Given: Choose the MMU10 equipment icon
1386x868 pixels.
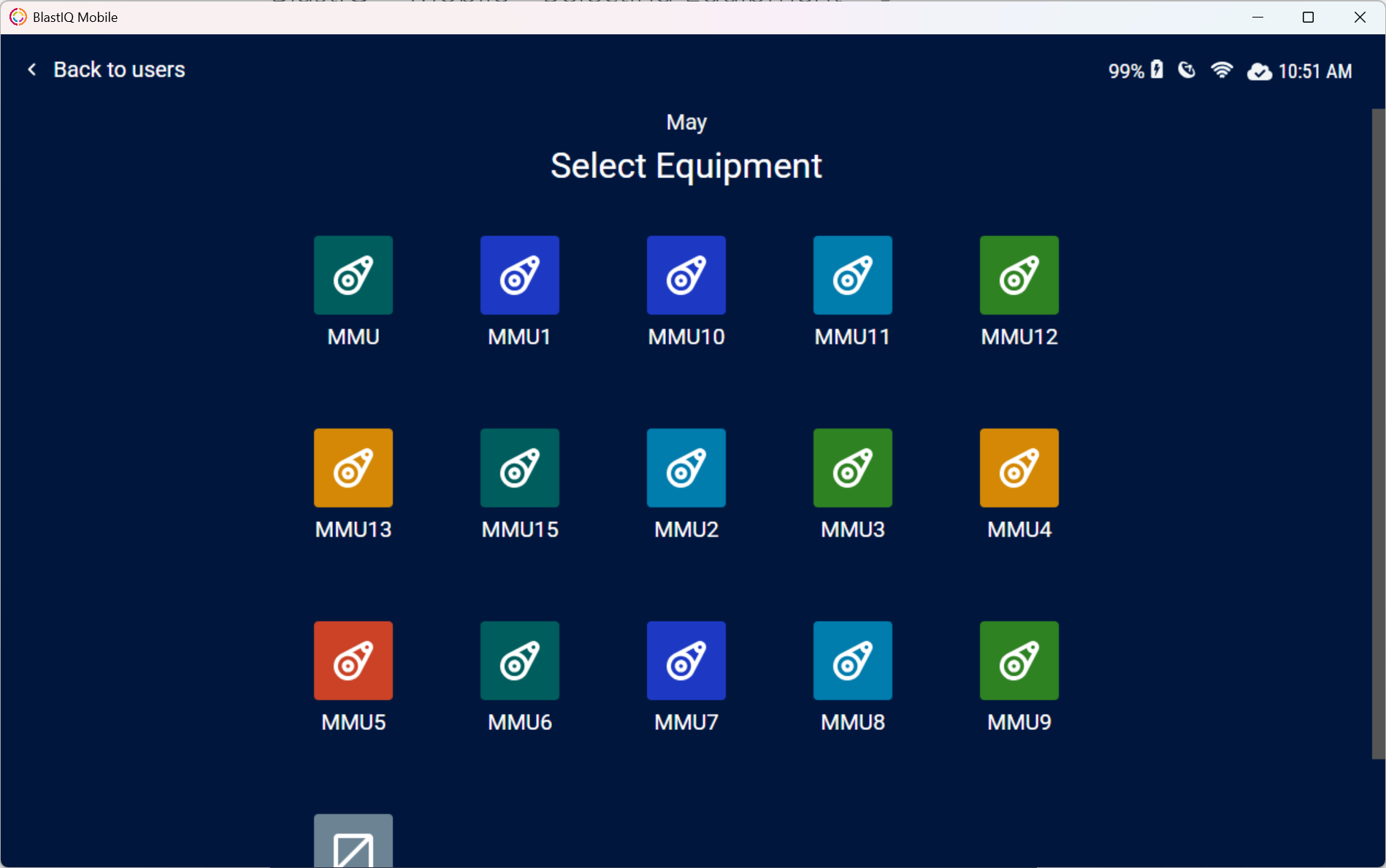Looking at the screenshot, I should (x=686, y=275).
